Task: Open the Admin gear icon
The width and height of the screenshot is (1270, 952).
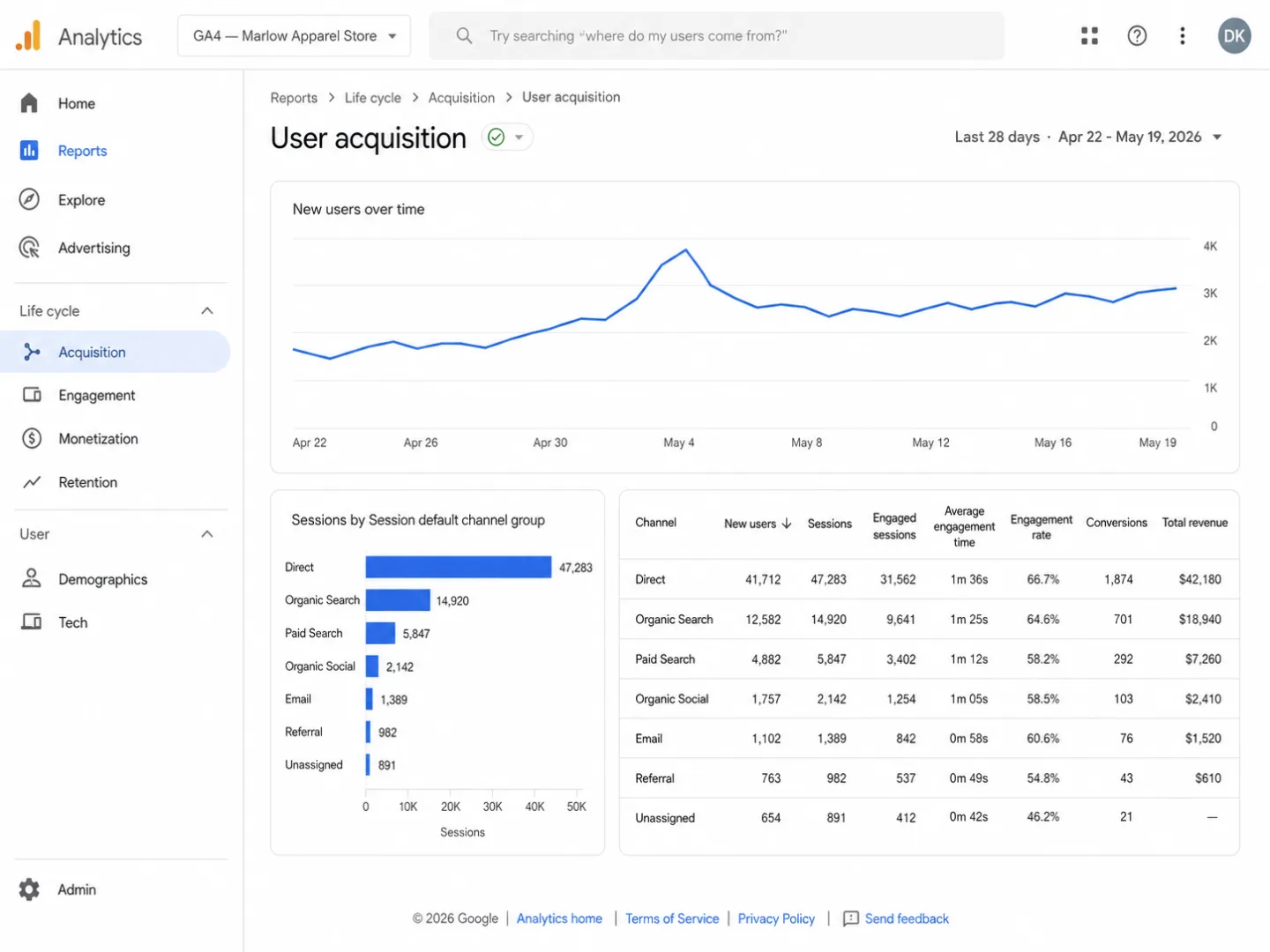Action: click(29, 889)
